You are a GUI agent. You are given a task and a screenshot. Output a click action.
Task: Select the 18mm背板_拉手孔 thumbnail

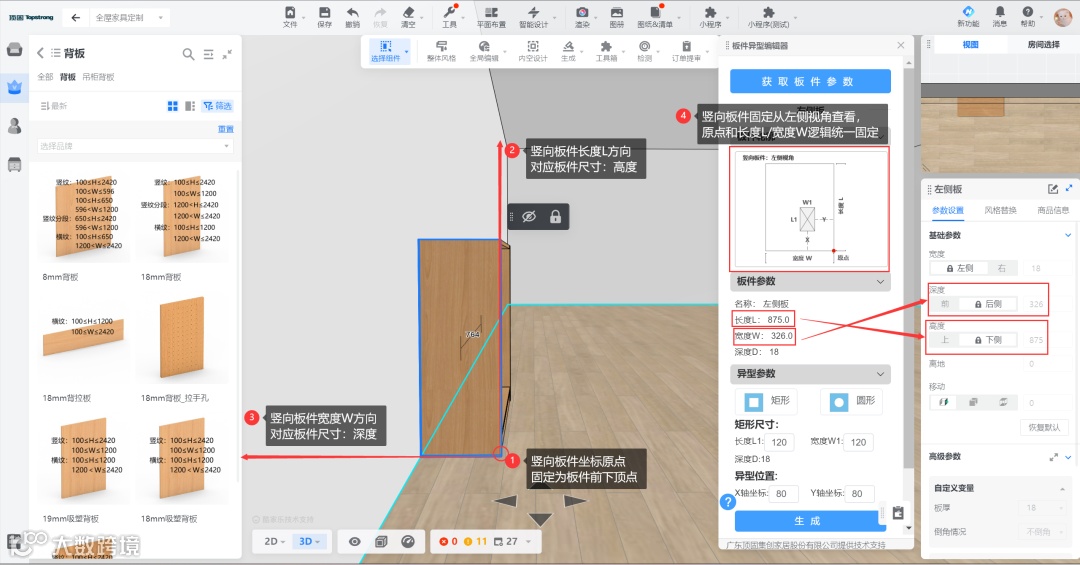[183, 338]
